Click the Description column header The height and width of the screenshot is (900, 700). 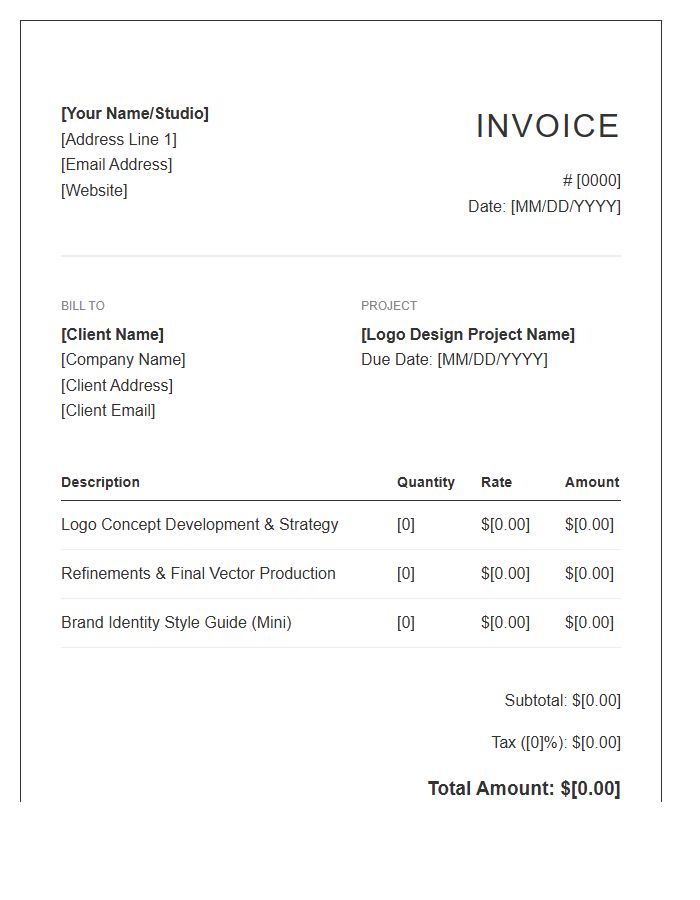[x=100, y=482]
